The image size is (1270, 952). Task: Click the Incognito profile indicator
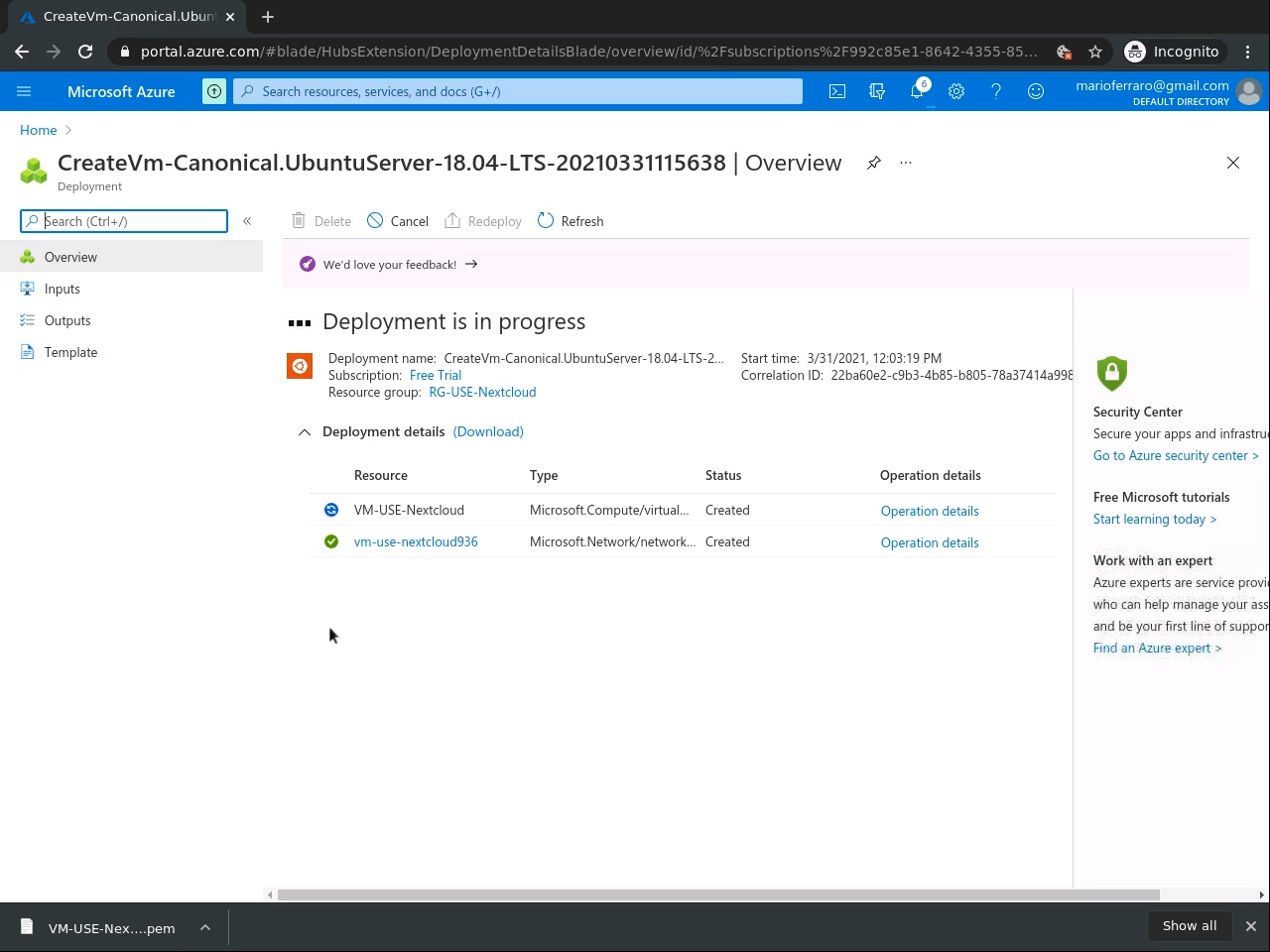click(x=1175, y=52)
